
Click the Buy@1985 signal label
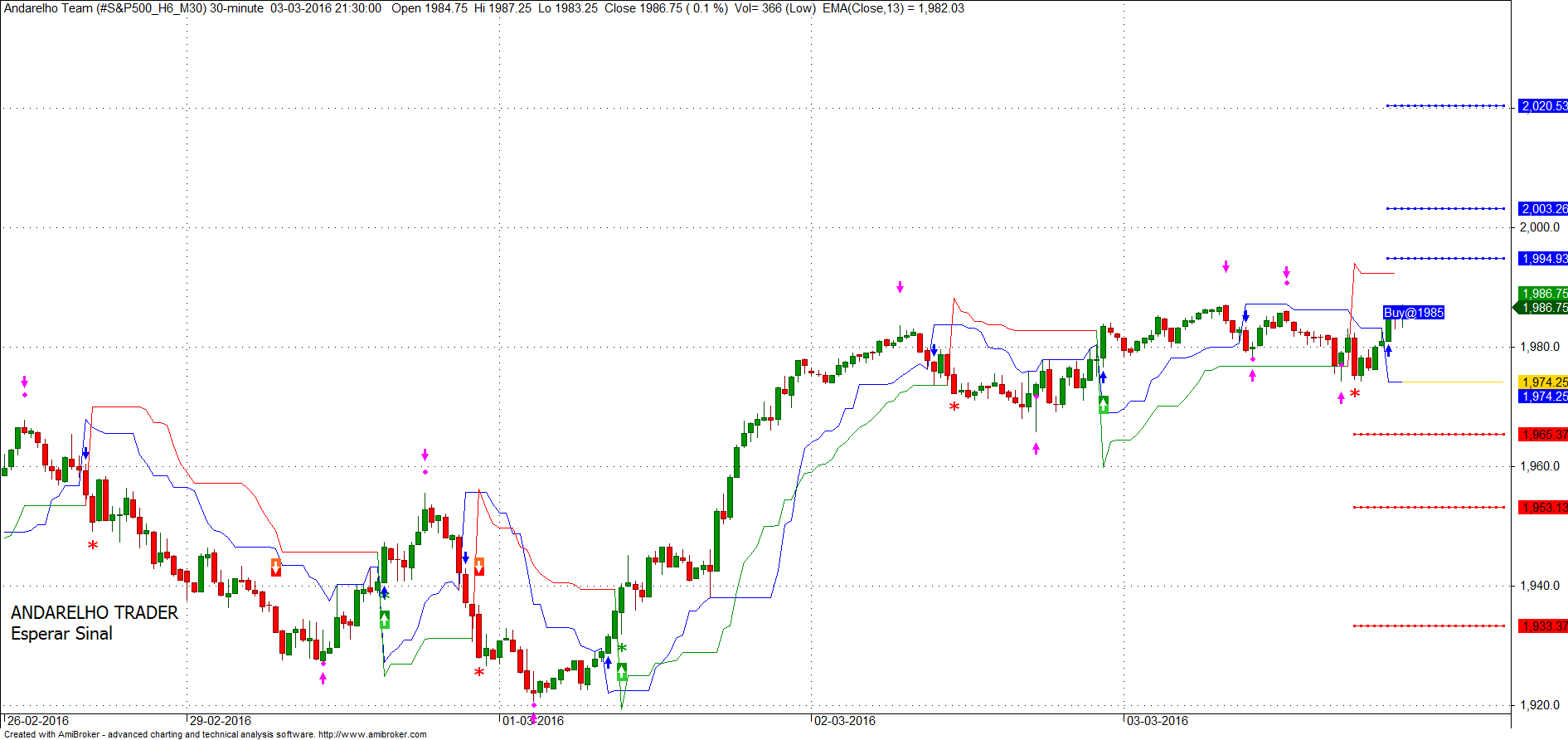click(1414, 313)
